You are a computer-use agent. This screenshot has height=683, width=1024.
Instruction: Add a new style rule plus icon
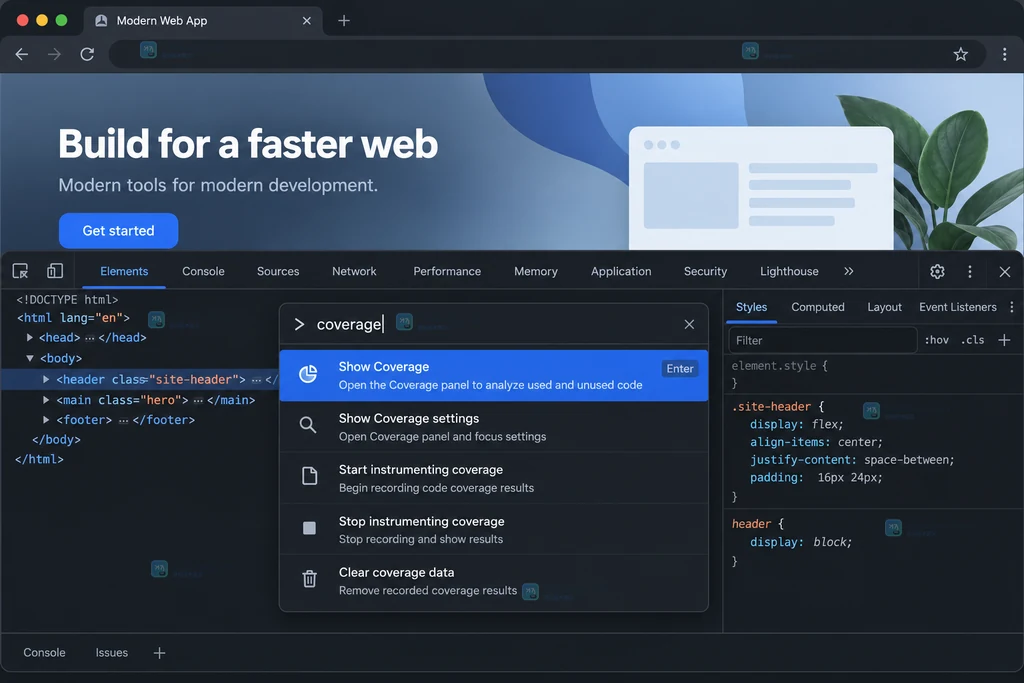[1004, 340]
